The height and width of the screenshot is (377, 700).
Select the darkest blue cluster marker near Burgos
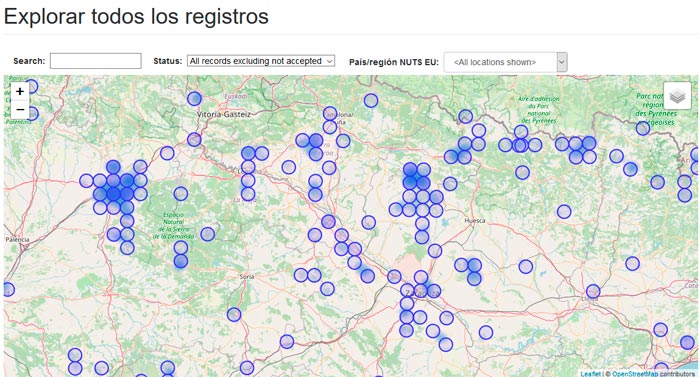point(113,194)
